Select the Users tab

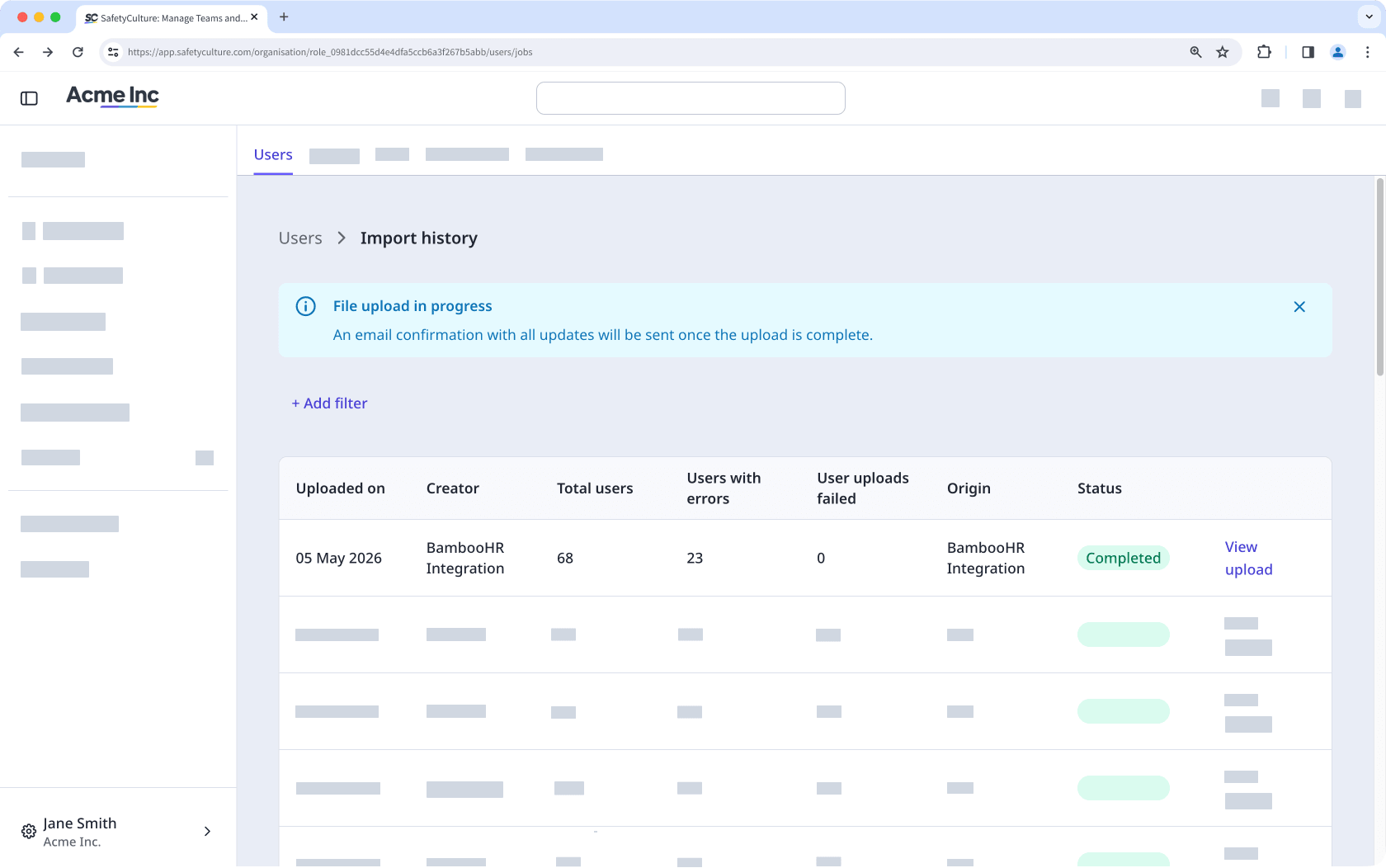273,154
